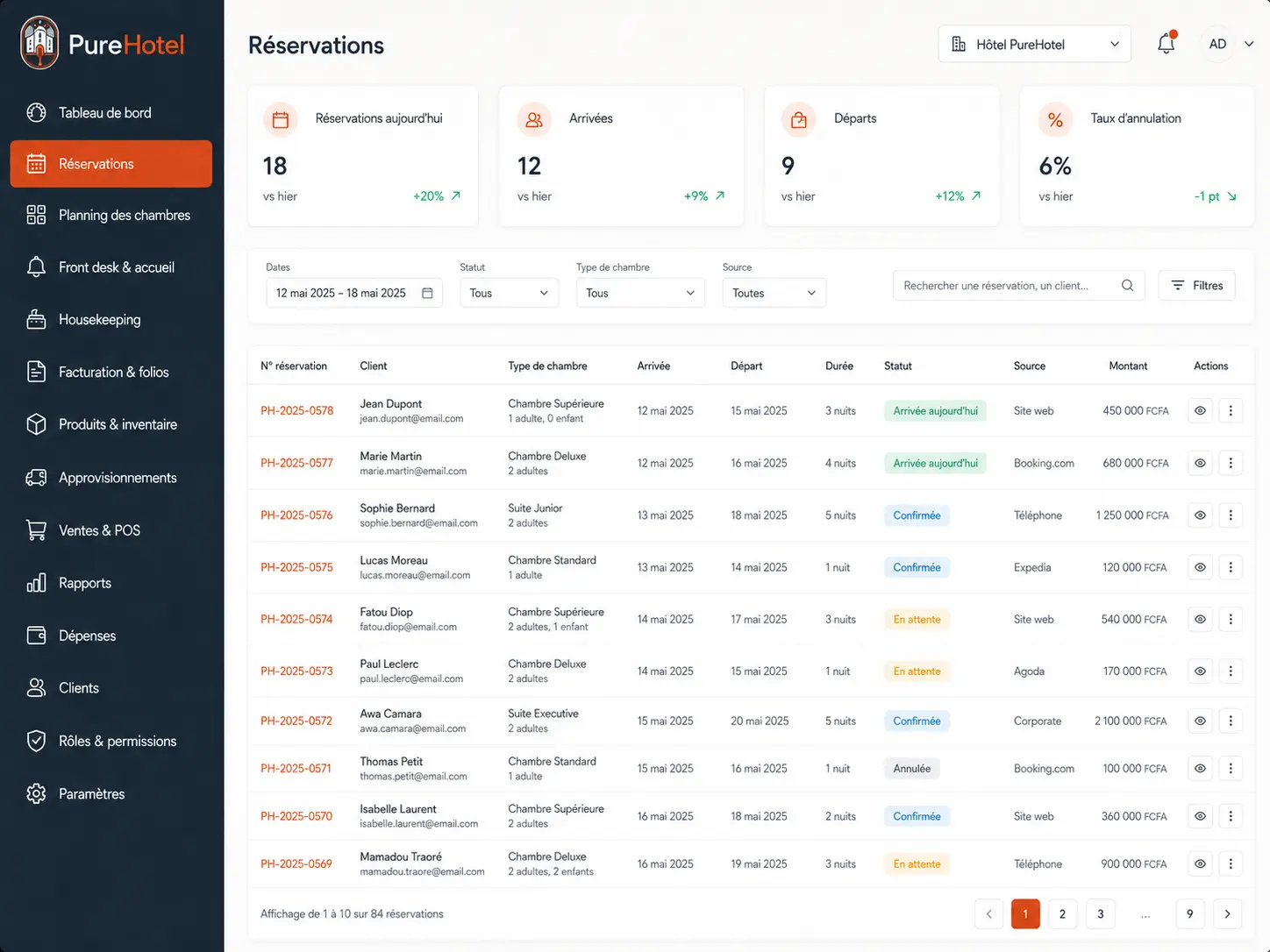The height and width of the screenshot is (952, 1270).
Task: Click the Arrivée column header
Action: (653, 366)
